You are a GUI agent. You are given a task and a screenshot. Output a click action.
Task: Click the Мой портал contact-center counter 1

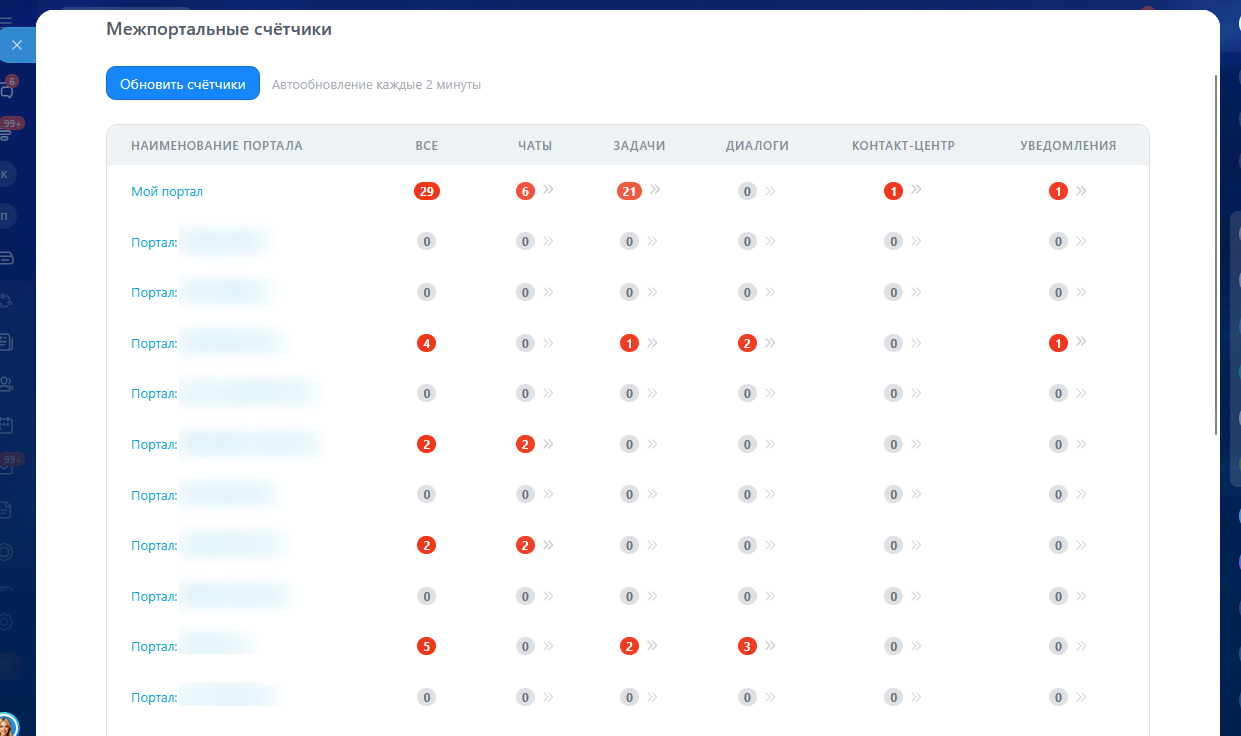pos(893,191)
